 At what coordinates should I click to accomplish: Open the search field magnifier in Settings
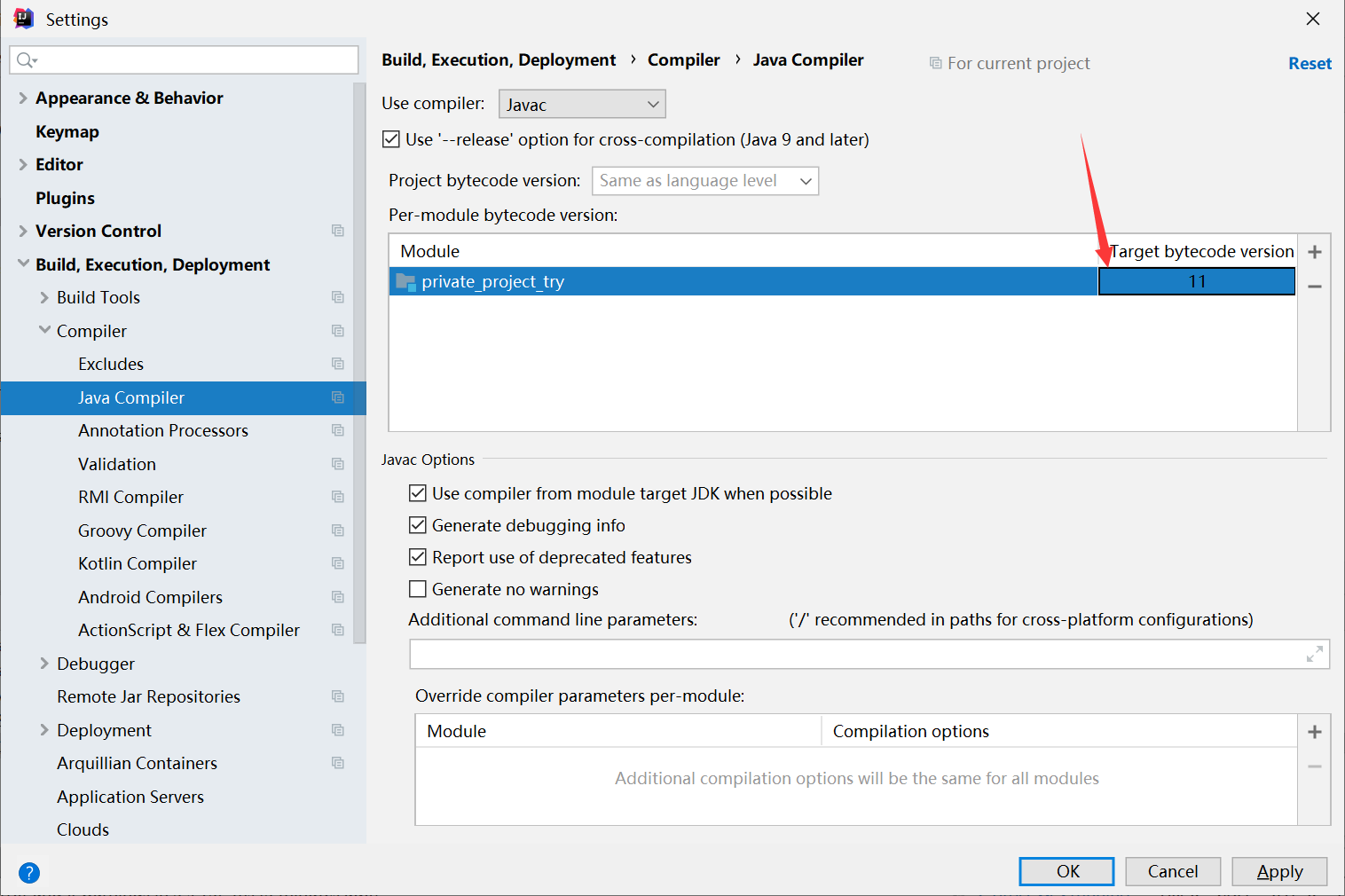(27, 59)
